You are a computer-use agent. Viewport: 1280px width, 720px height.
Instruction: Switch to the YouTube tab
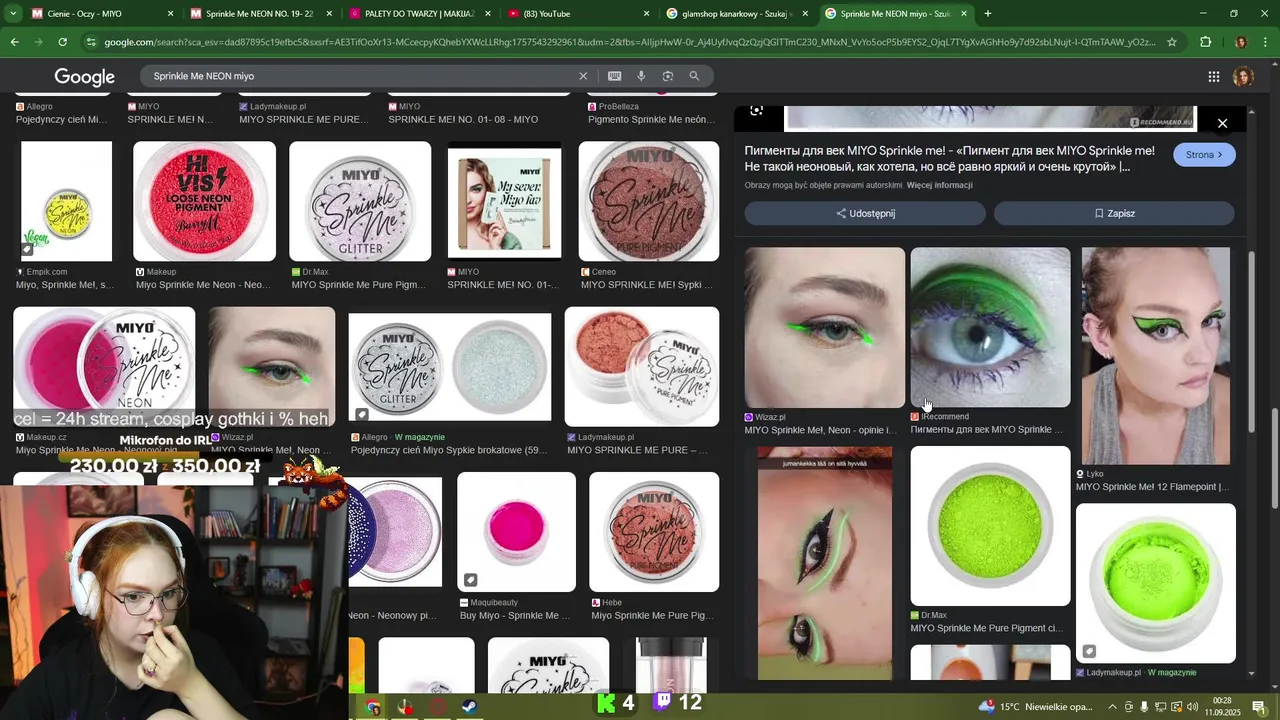[578, 14]
